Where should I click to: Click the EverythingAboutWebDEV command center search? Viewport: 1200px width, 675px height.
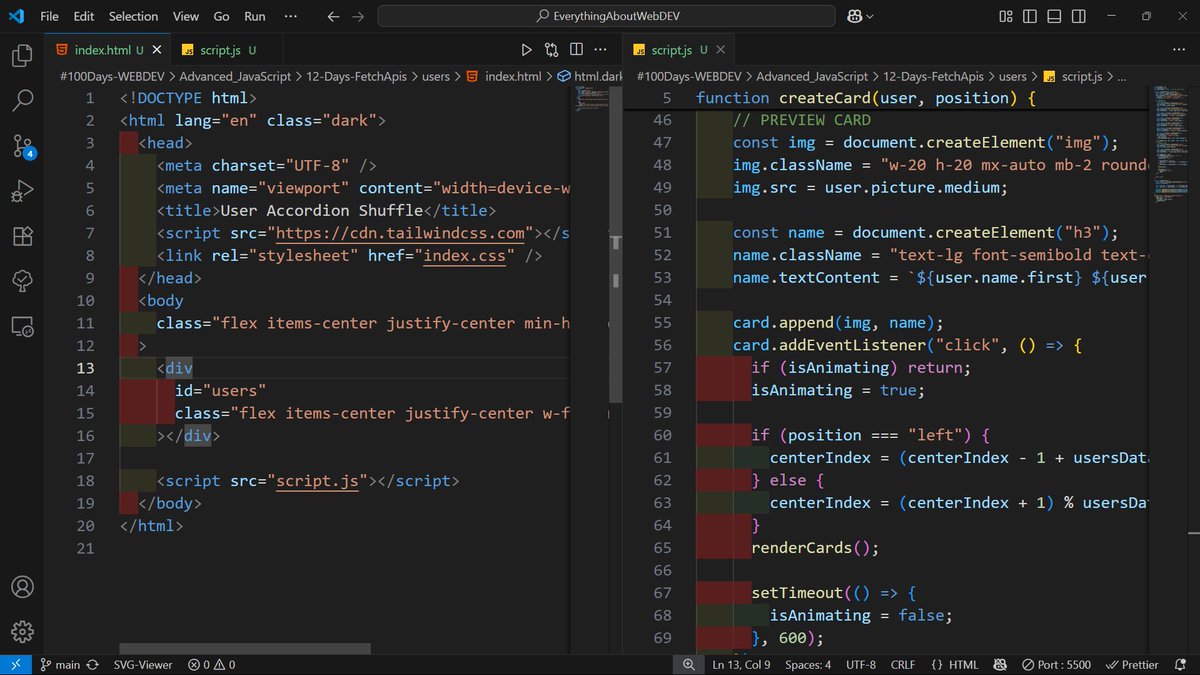606,16
